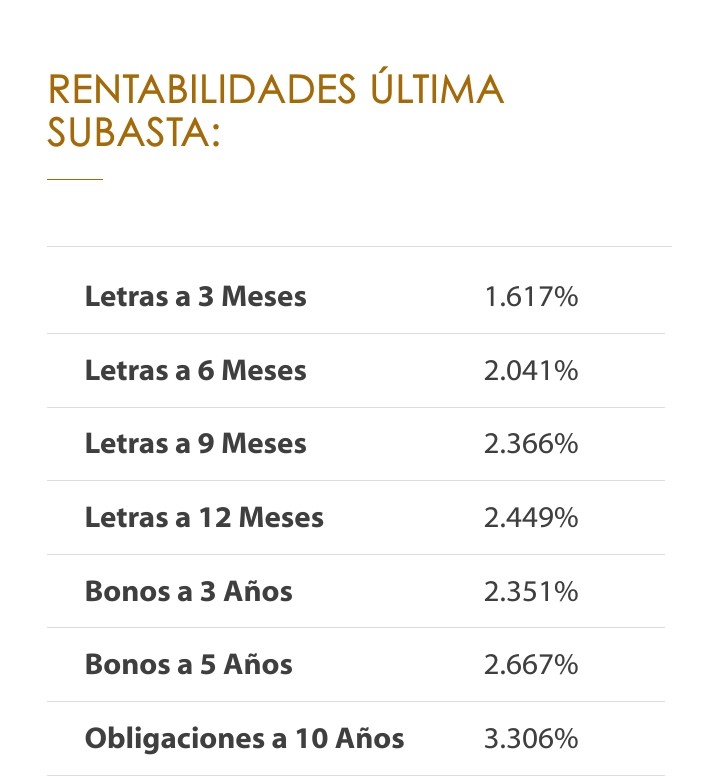This screenshot has height=780, width=720.
Task: Click the 2.351% value
Action: (531, 591)
